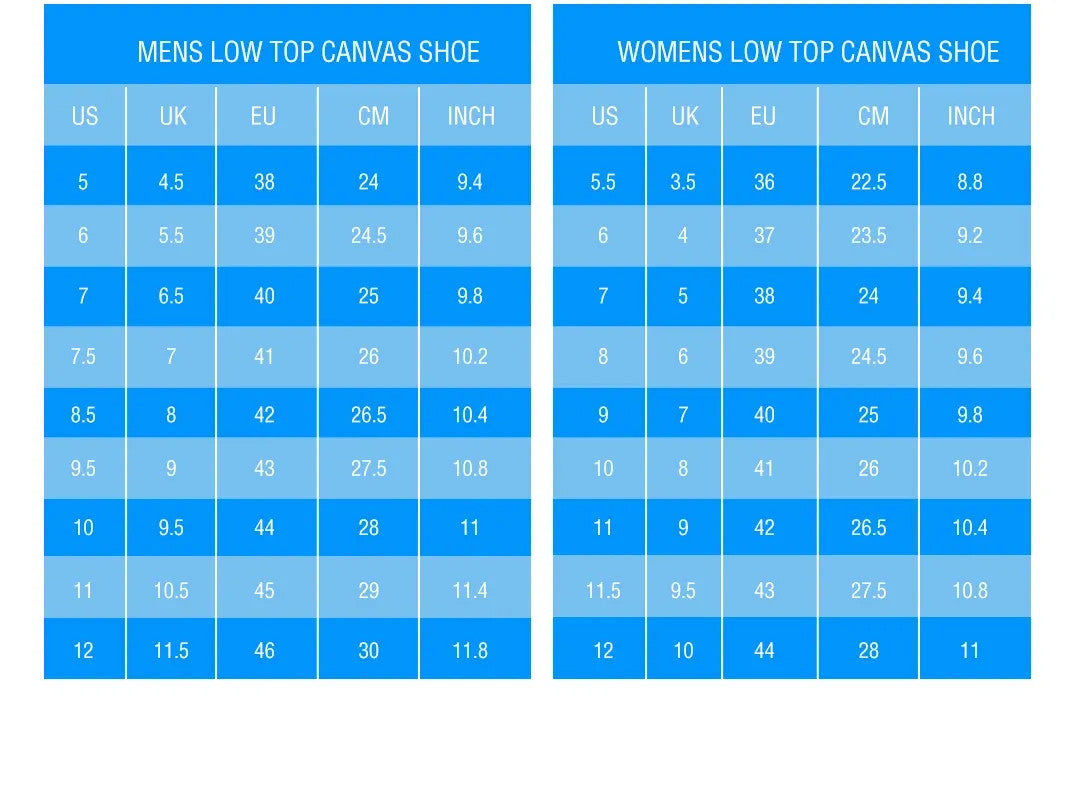Select mens UK size 10.5 cell

coord(171,590)
